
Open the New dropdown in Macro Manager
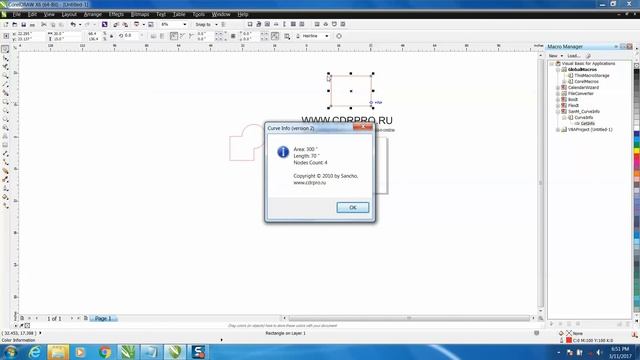tap(562, 56)
